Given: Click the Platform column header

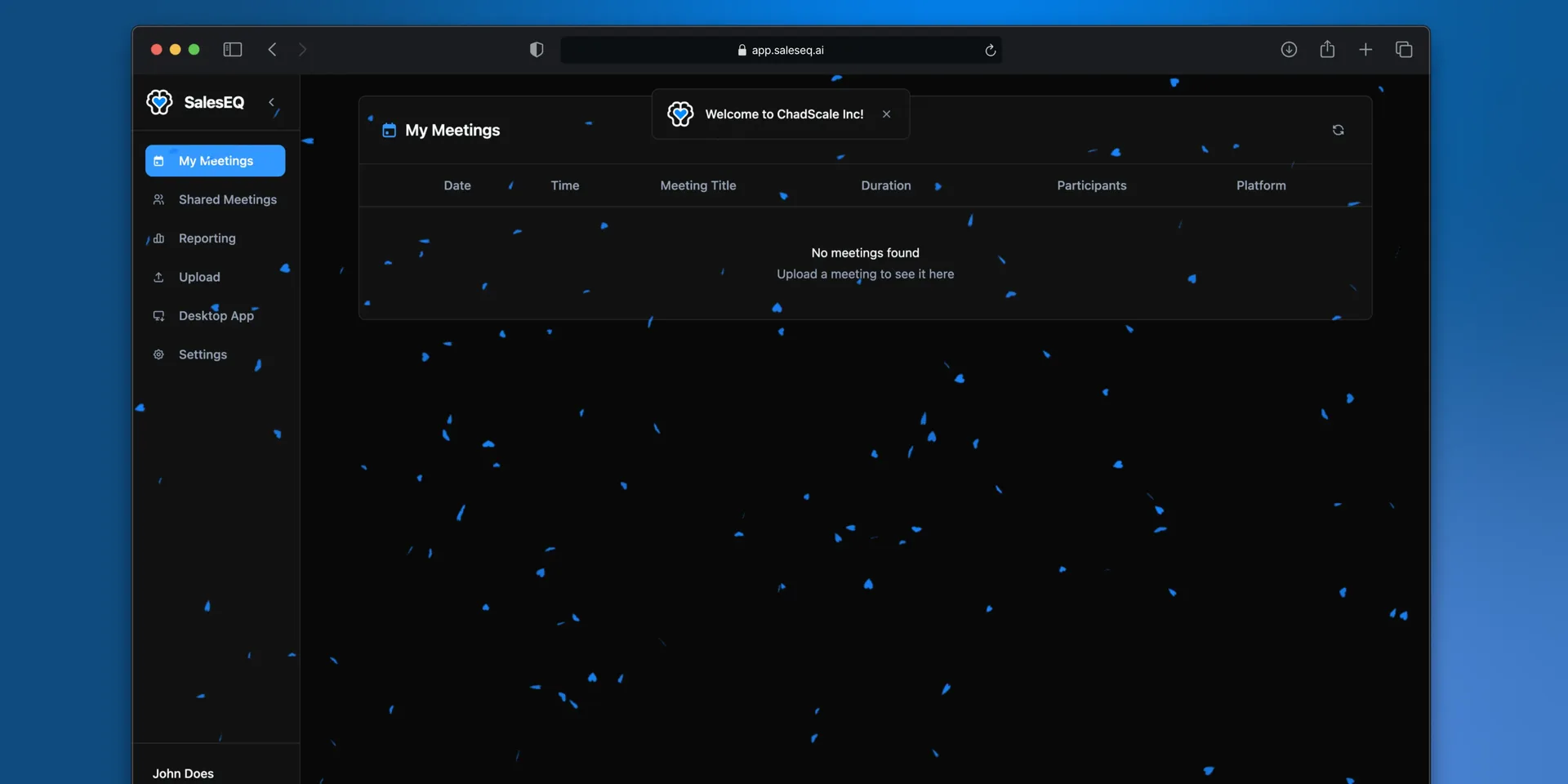Looking at the screenshot, I should coord(1261,185).
